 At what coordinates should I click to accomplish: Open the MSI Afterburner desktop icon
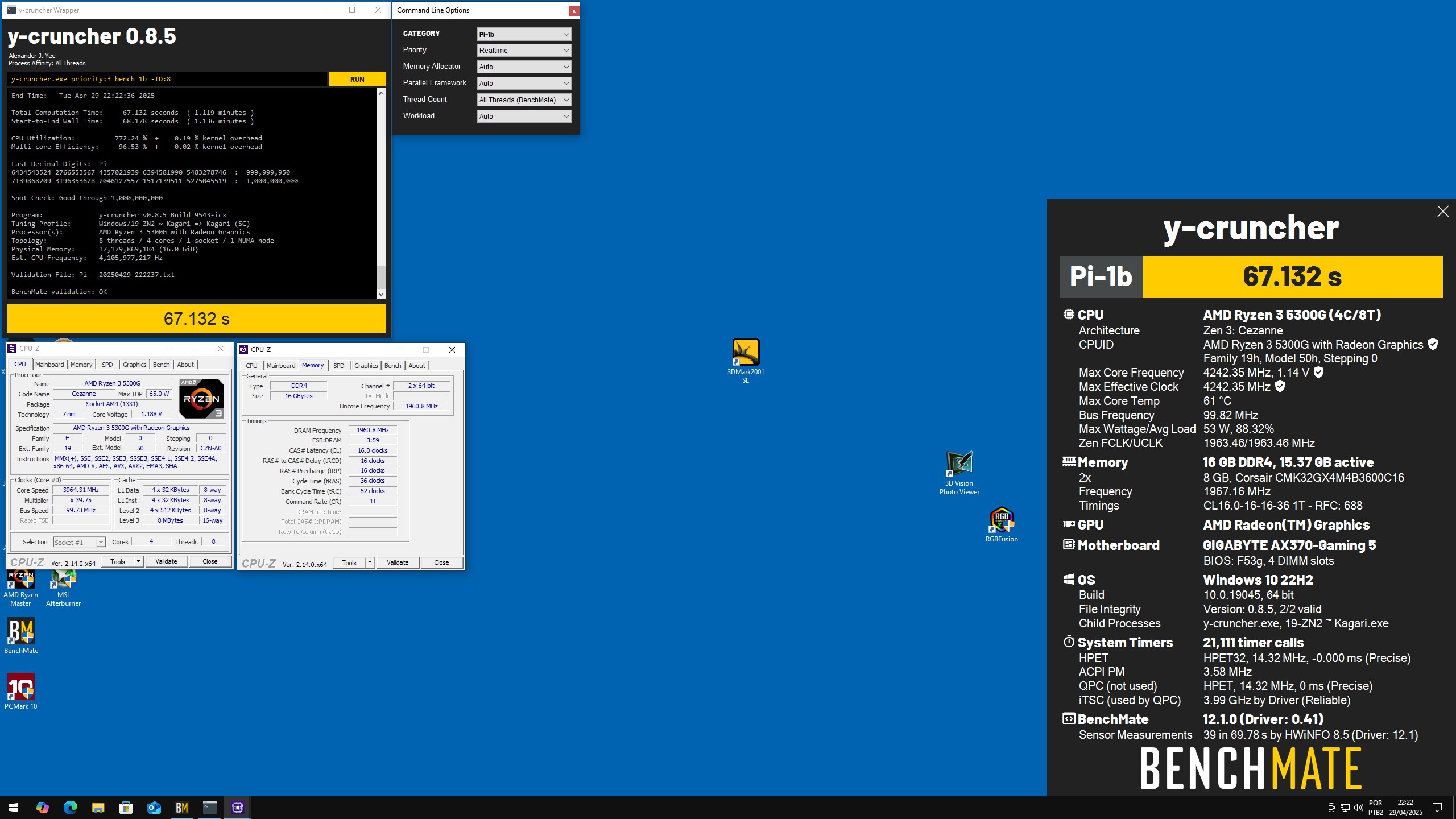63,588
